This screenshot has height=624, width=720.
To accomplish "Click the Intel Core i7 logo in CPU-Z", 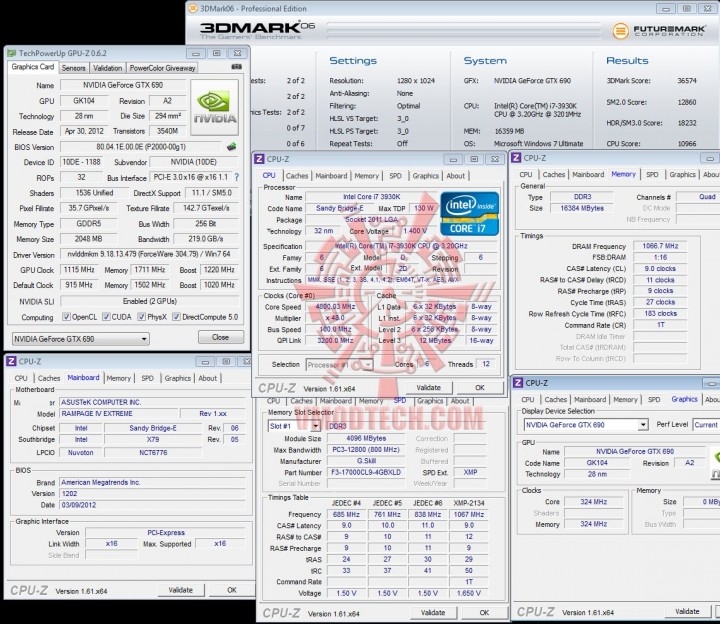I will (x=469, y=214).
